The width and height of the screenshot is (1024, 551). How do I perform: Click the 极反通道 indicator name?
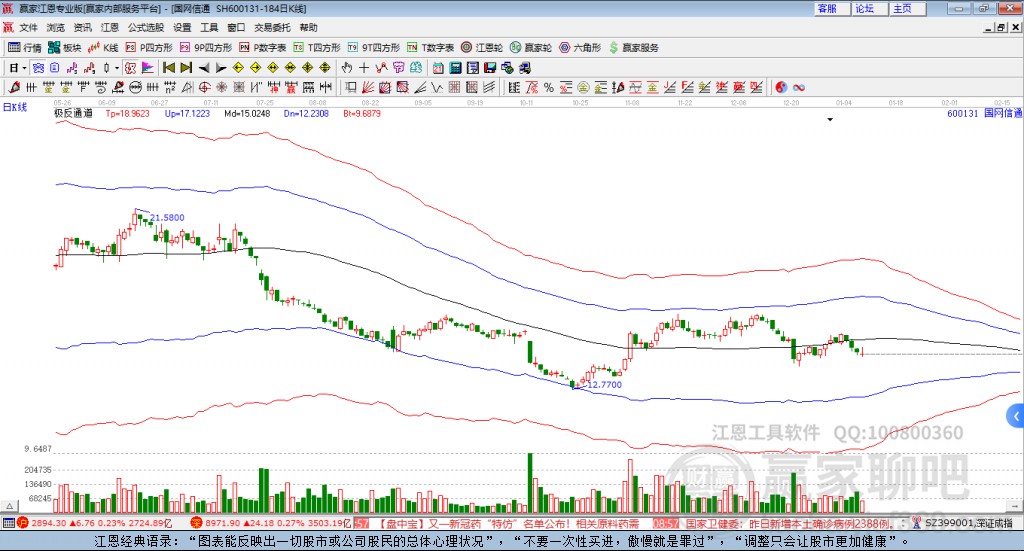(x=73, y=113)
